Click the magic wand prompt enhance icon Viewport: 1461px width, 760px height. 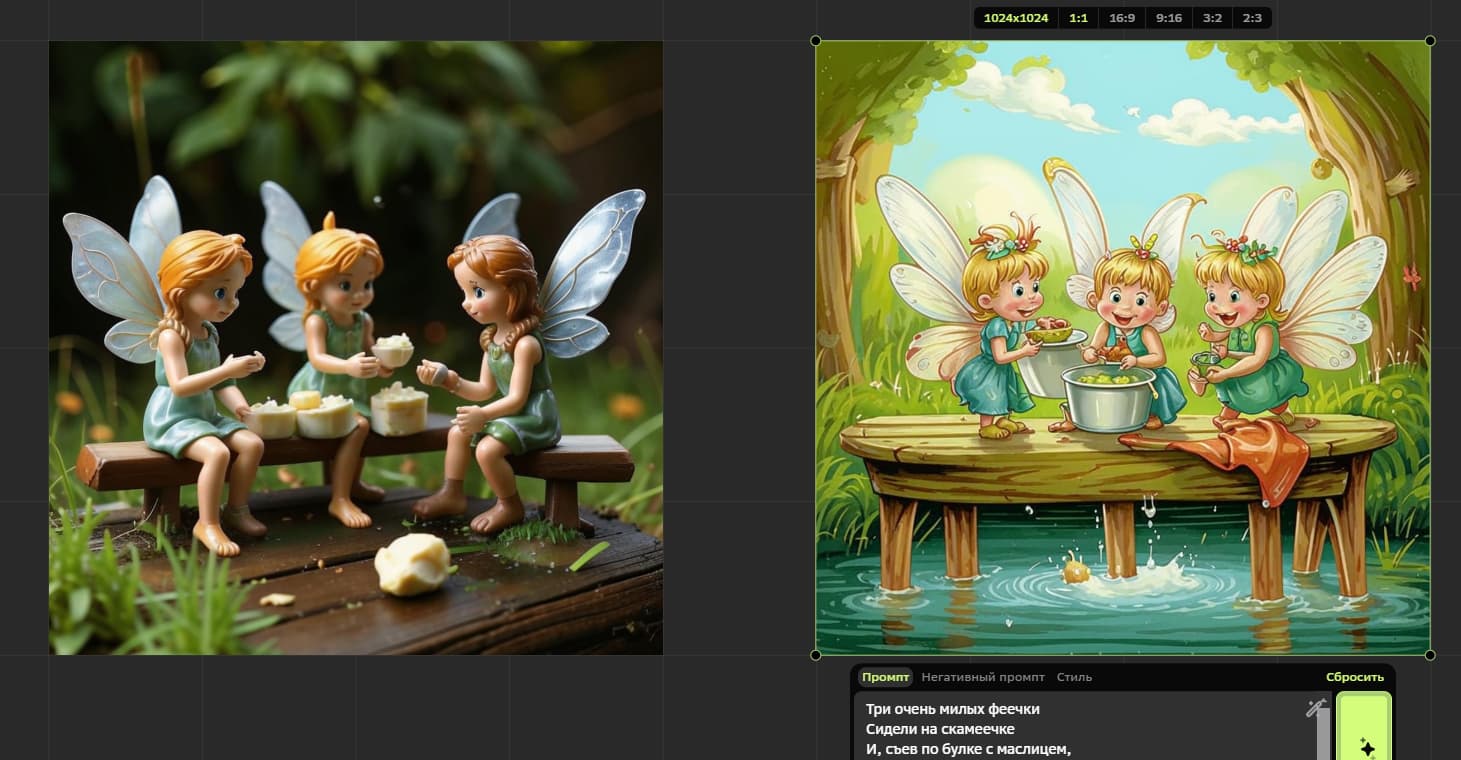pos(1315,708)
